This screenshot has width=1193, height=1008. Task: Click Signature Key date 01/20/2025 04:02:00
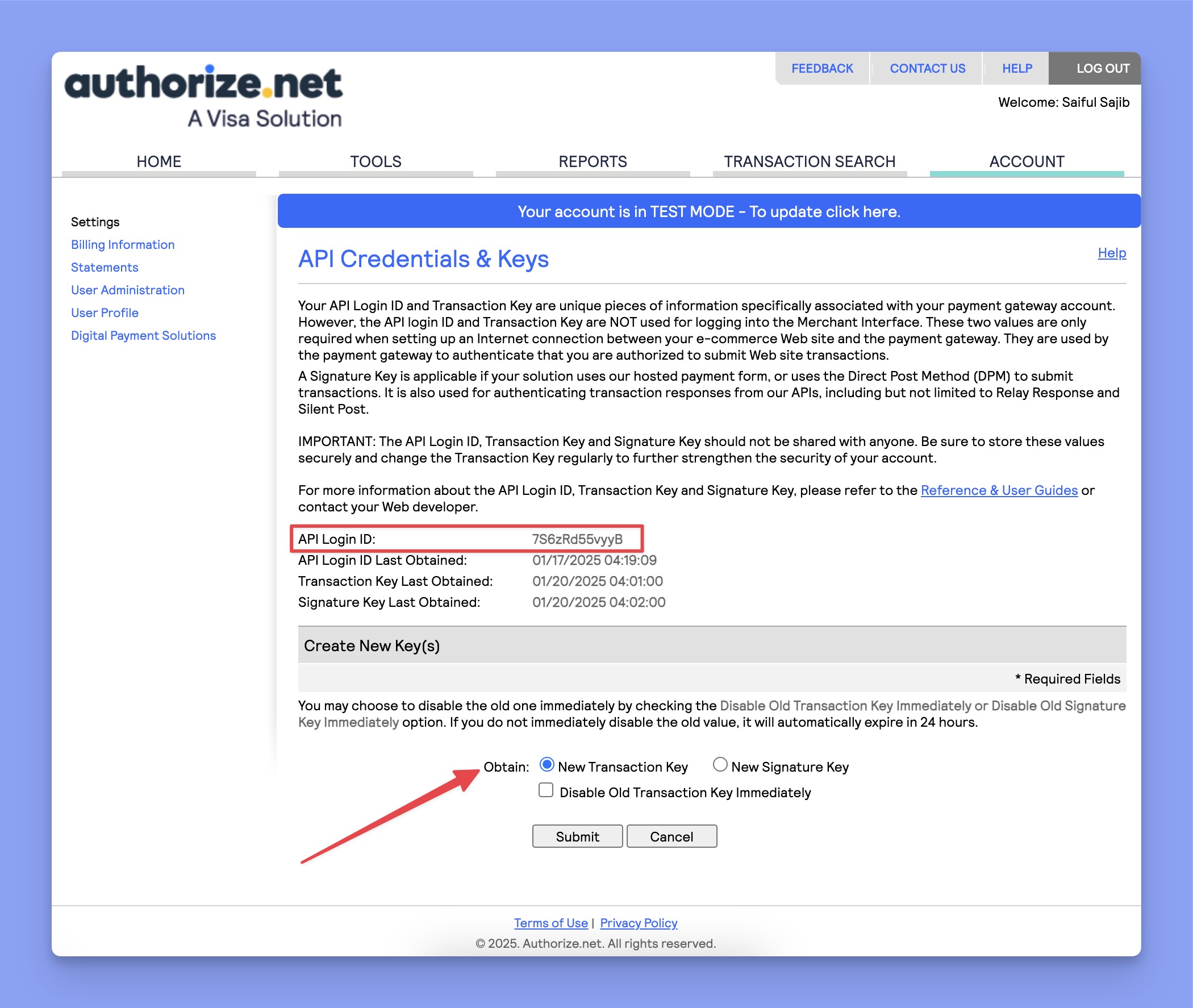598,602
